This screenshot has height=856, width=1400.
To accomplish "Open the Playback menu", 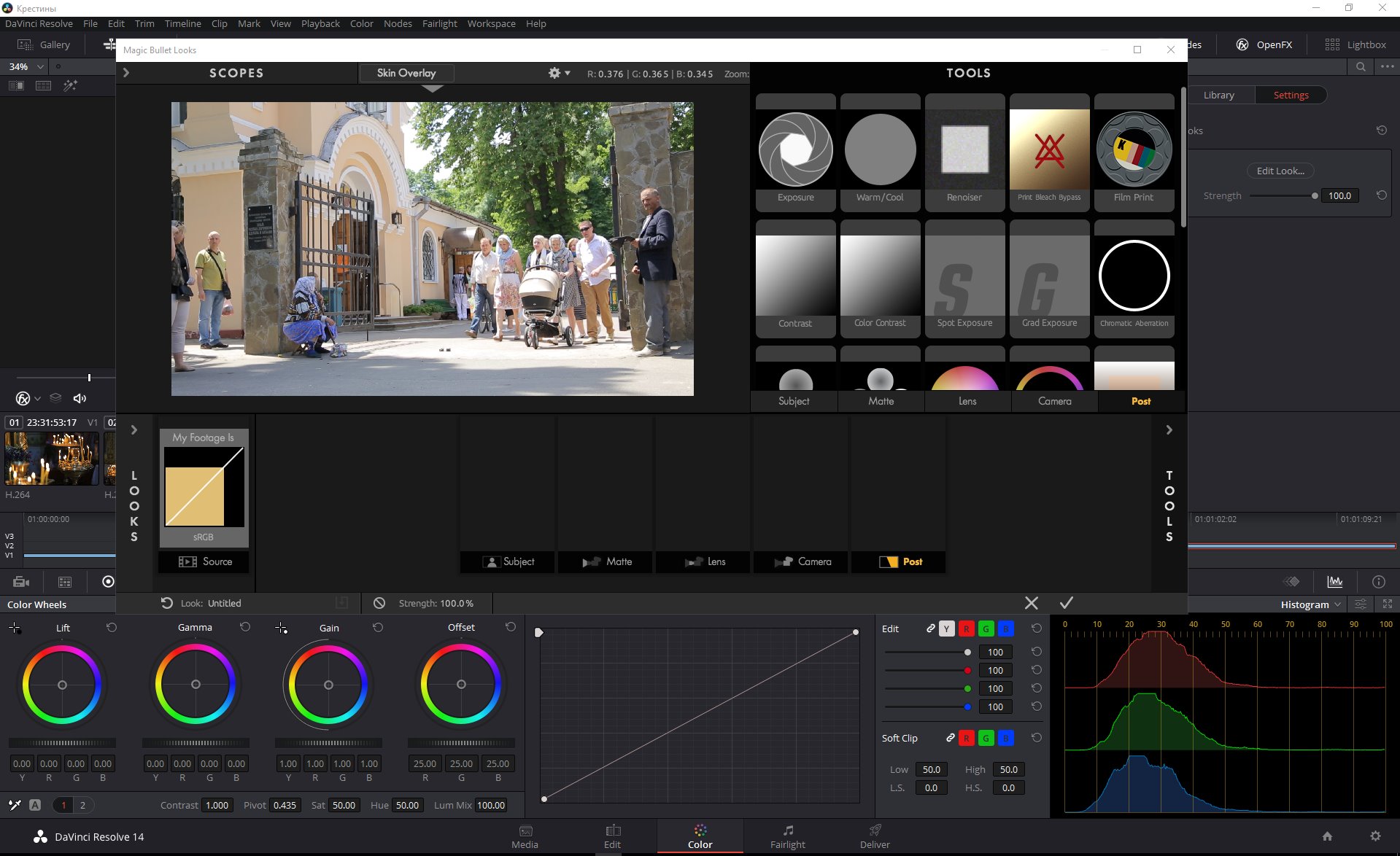I will coord(320,23).
